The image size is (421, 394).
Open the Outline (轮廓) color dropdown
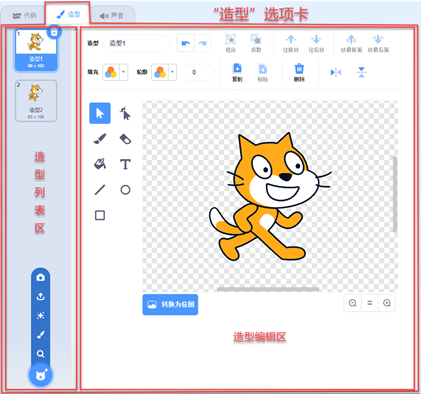point(173,72)
